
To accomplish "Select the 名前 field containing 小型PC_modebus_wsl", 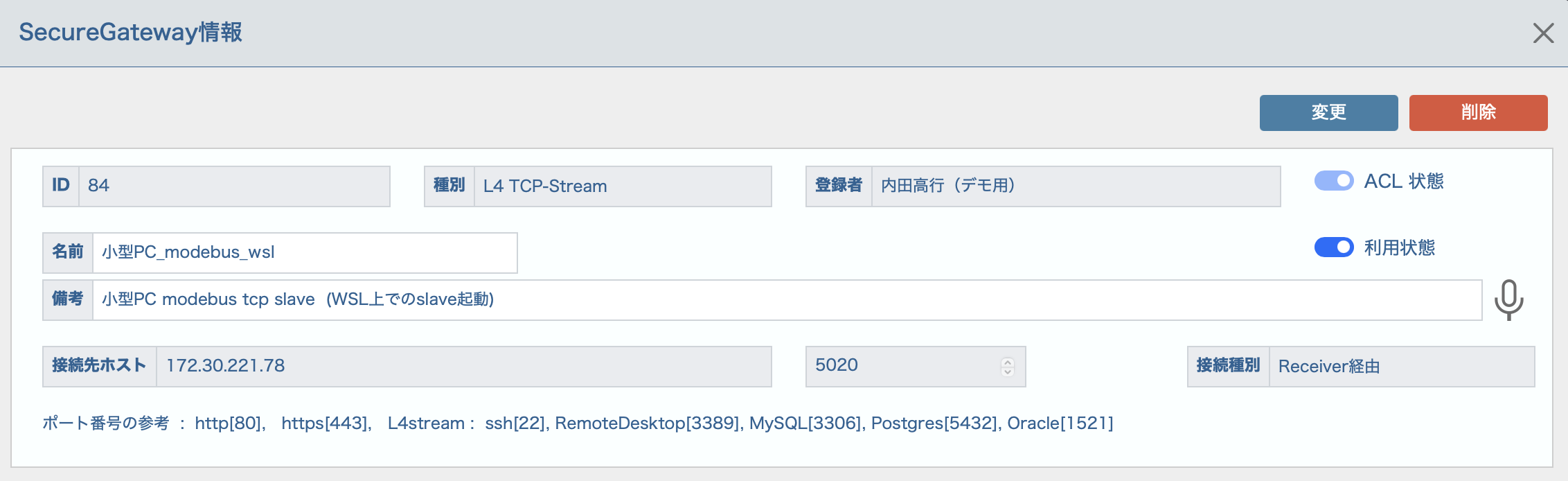I will click(305, 253).
